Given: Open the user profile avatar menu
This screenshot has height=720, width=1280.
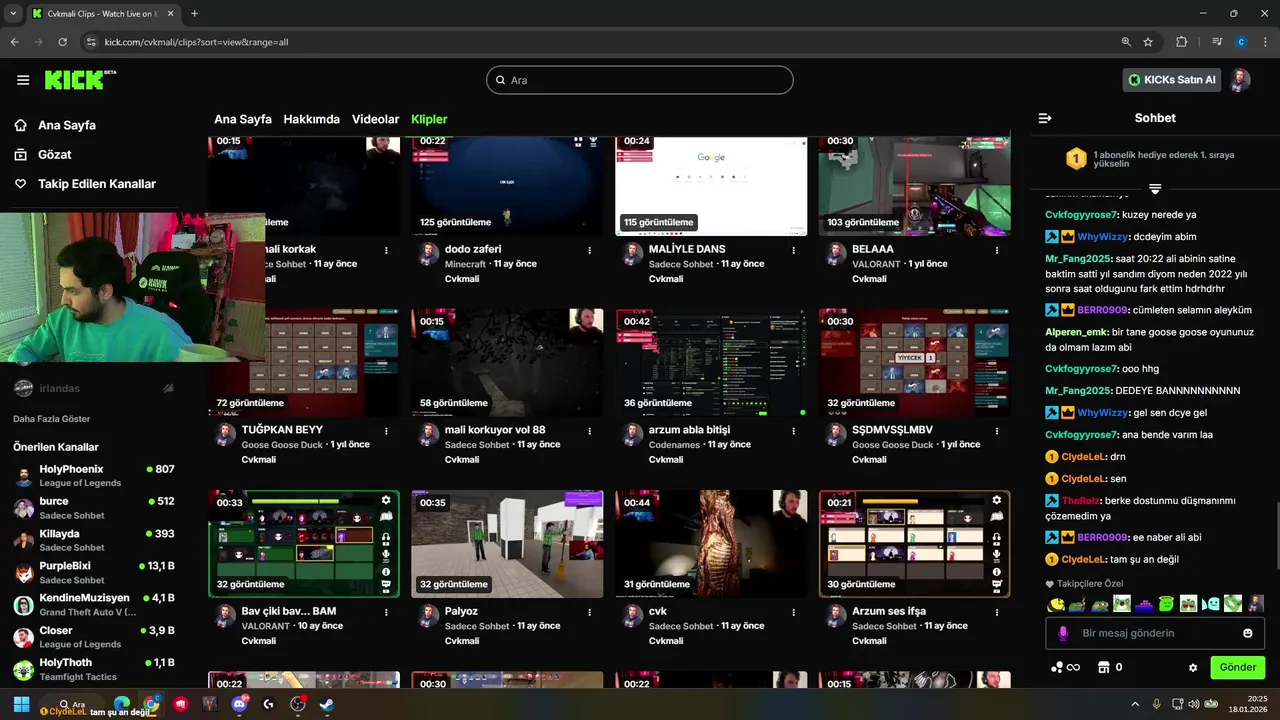Looking at the screenshot, I should [1240, 80].
